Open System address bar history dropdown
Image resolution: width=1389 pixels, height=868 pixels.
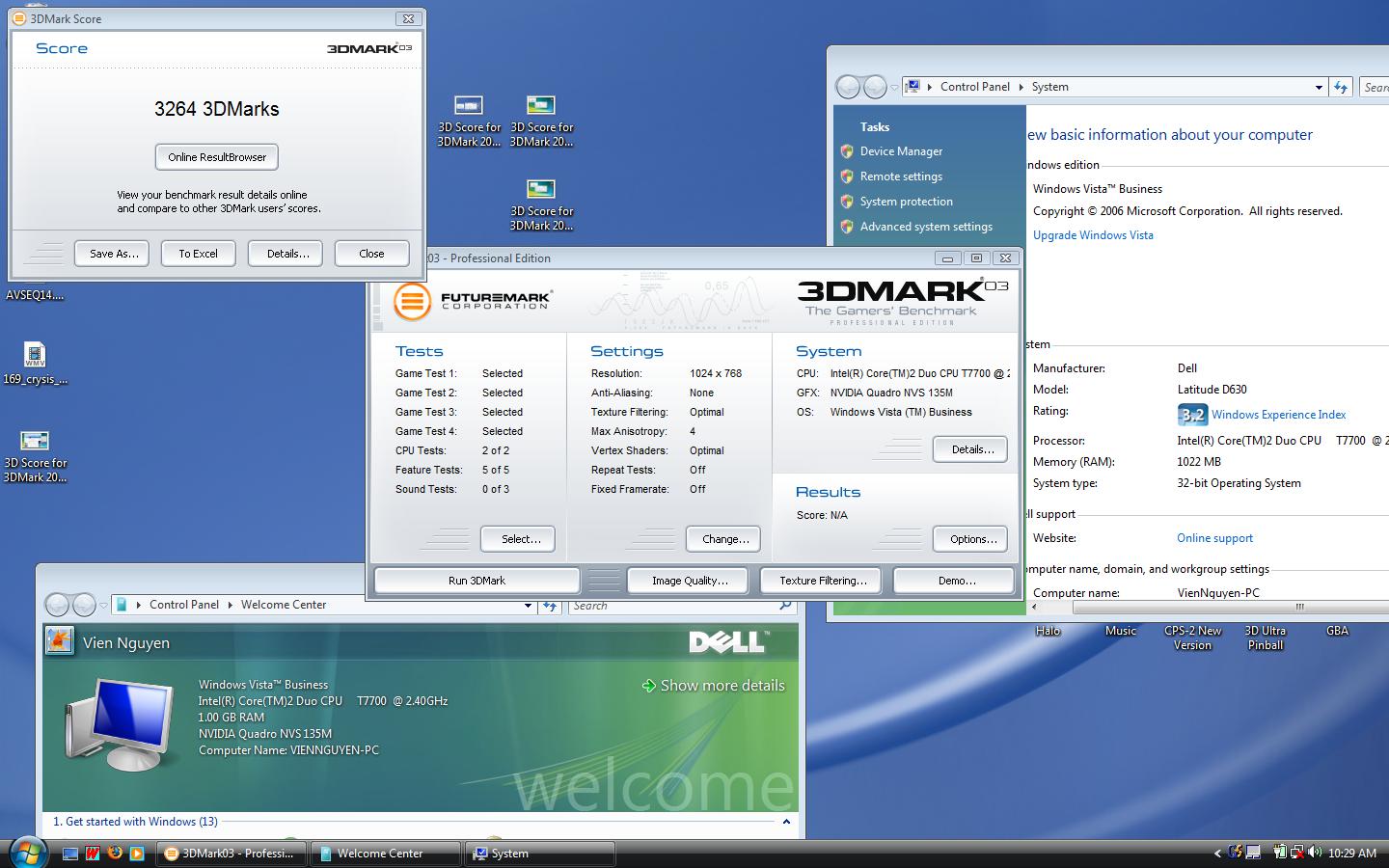1319,87
